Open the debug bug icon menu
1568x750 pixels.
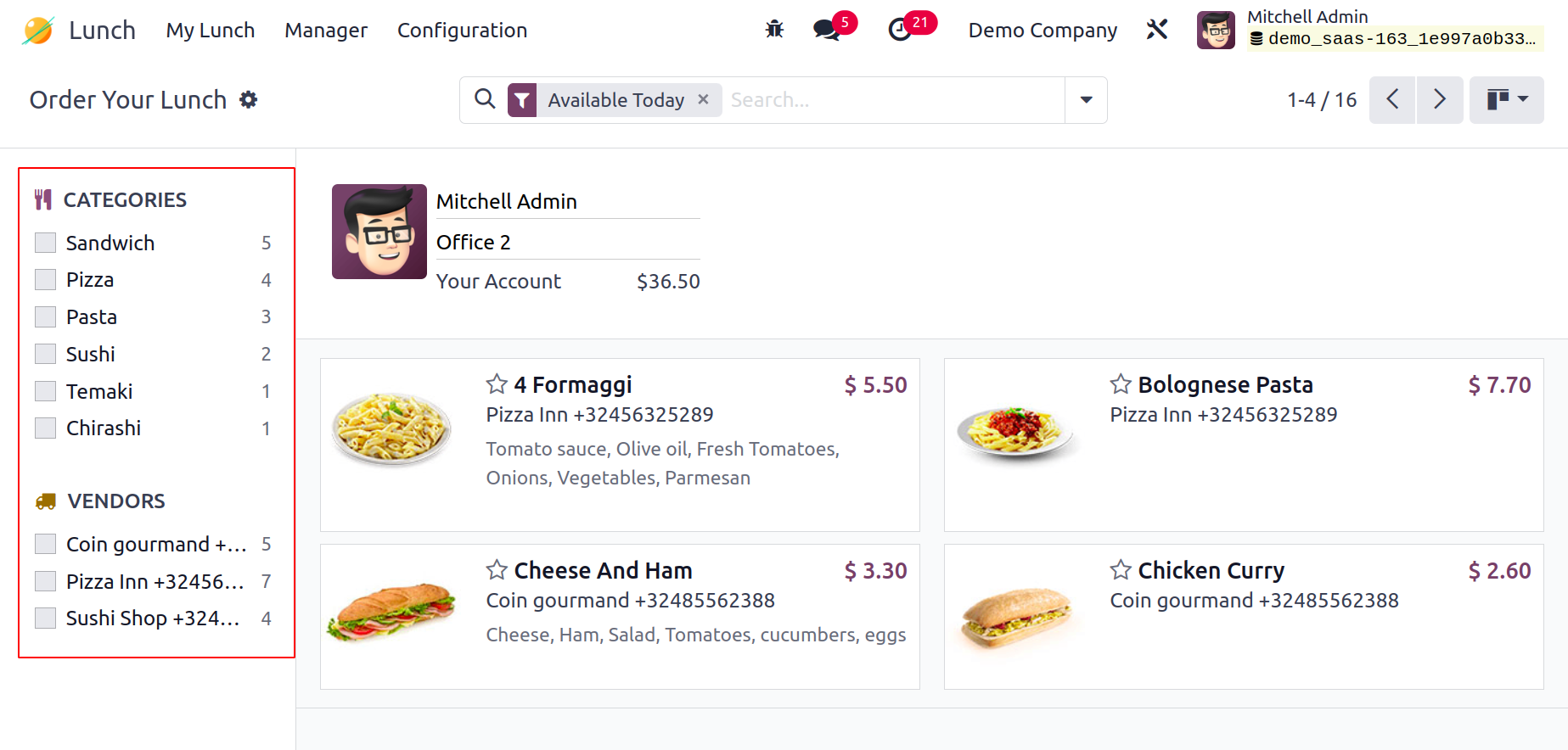coord(774,30)
